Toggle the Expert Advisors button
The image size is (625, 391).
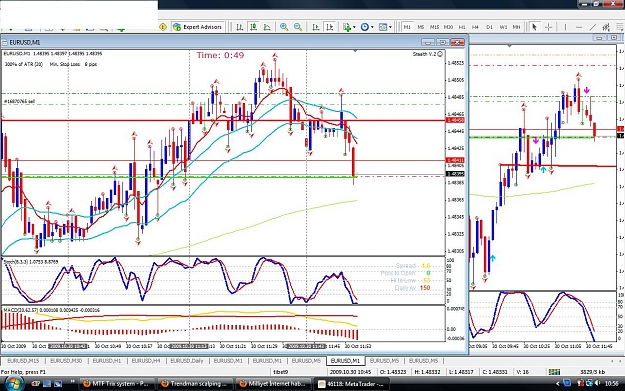197,27
